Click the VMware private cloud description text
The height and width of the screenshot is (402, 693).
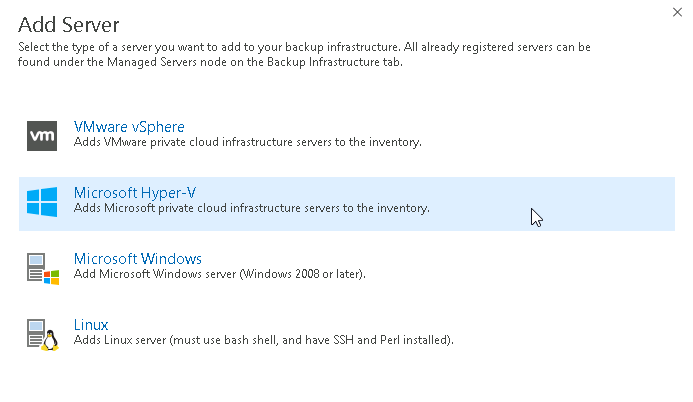coord(247,143)
